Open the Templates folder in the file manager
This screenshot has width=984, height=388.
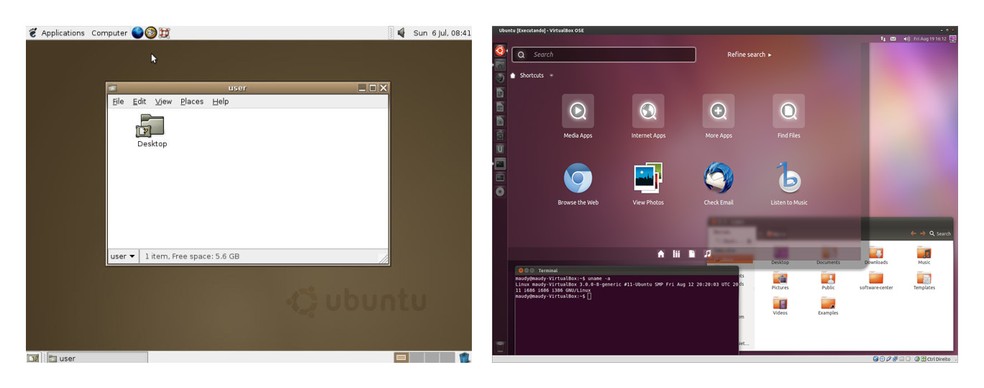coord(924,281)
